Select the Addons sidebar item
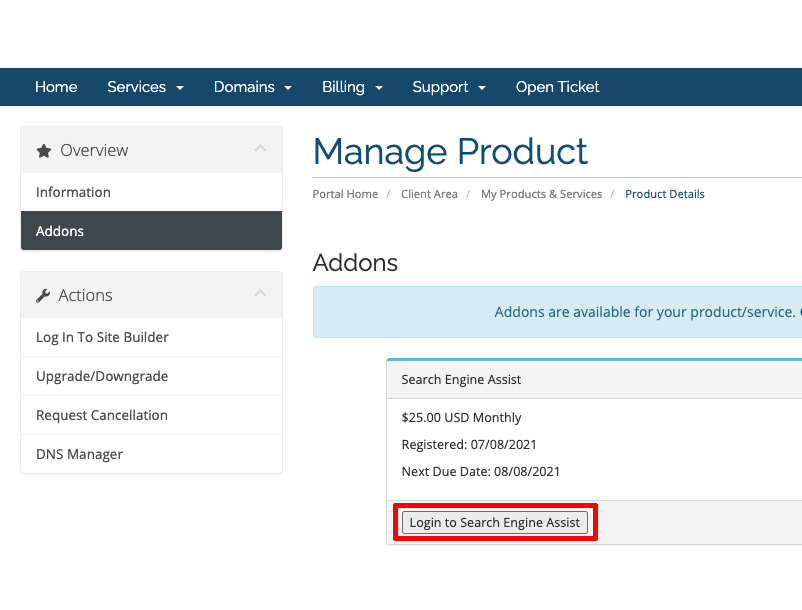 60,231
